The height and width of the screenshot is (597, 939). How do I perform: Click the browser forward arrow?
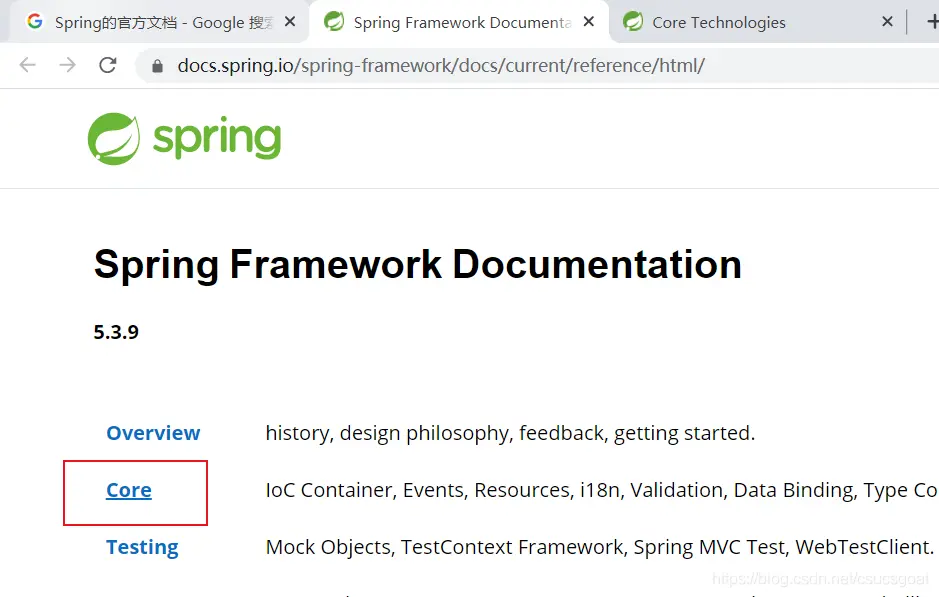point(67,66)
